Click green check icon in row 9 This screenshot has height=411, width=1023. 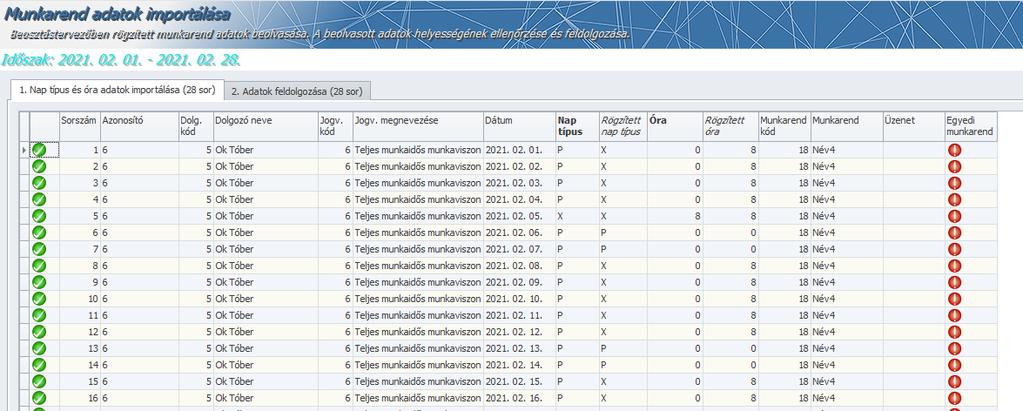(39, 282)
